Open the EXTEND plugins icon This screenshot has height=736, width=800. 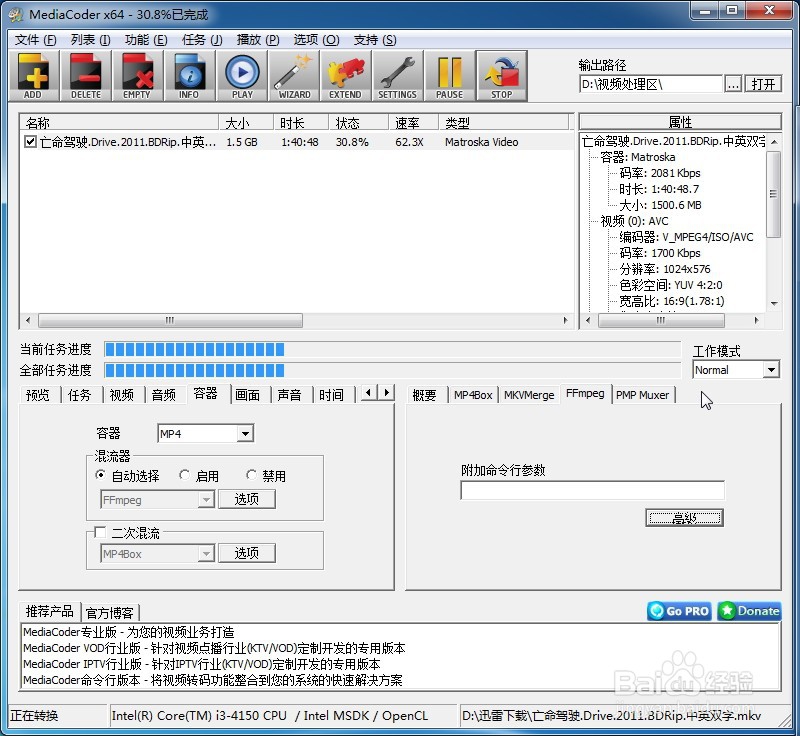(345, 75)
